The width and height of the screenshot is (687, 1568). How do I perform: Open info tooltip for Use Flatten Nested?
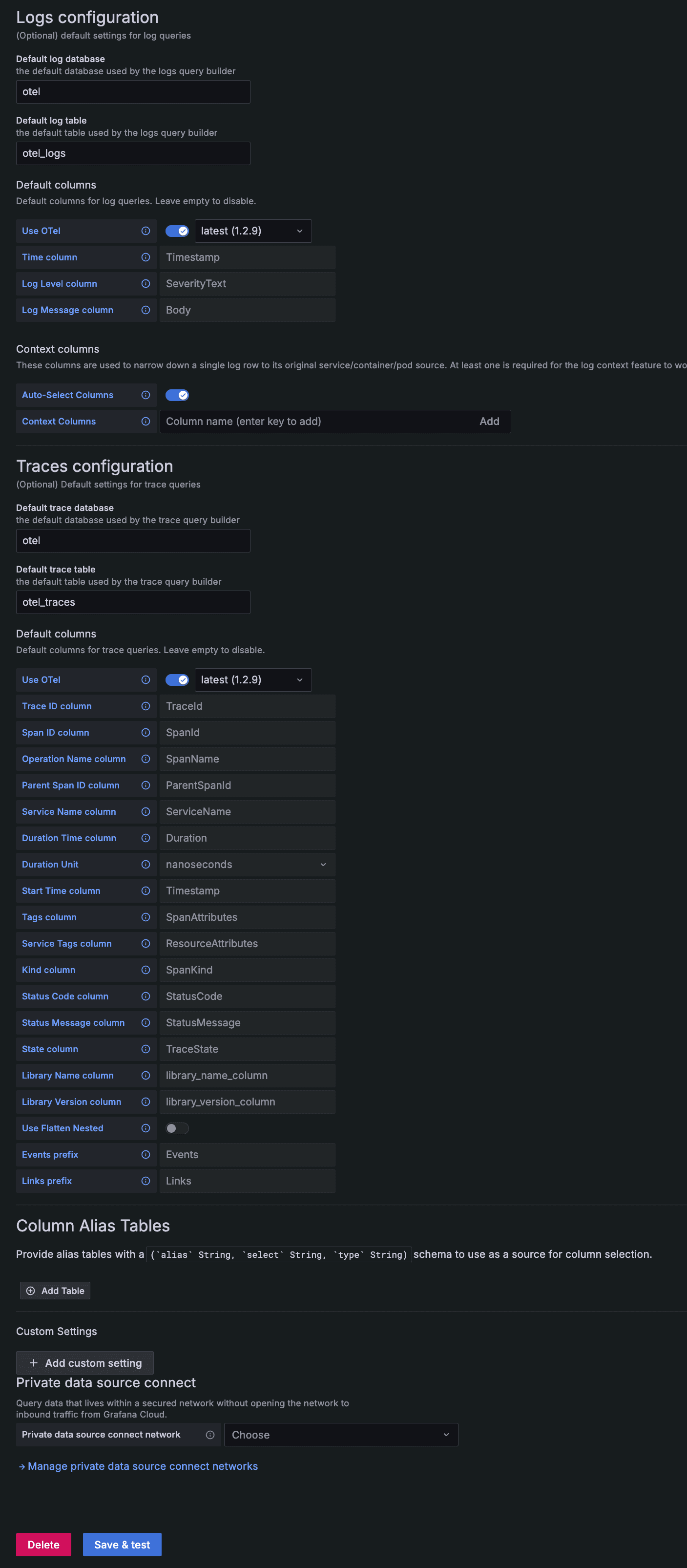click(x=146, y=1128)
